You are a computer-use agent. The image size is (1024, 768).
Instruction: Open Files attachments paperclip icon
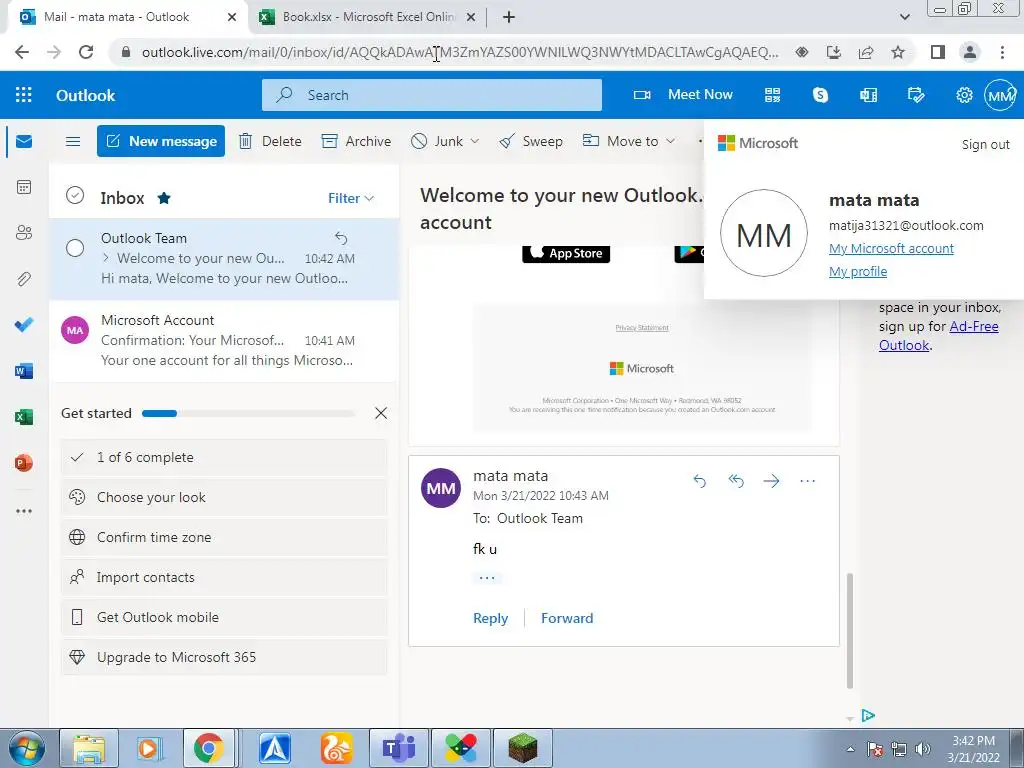24,279
